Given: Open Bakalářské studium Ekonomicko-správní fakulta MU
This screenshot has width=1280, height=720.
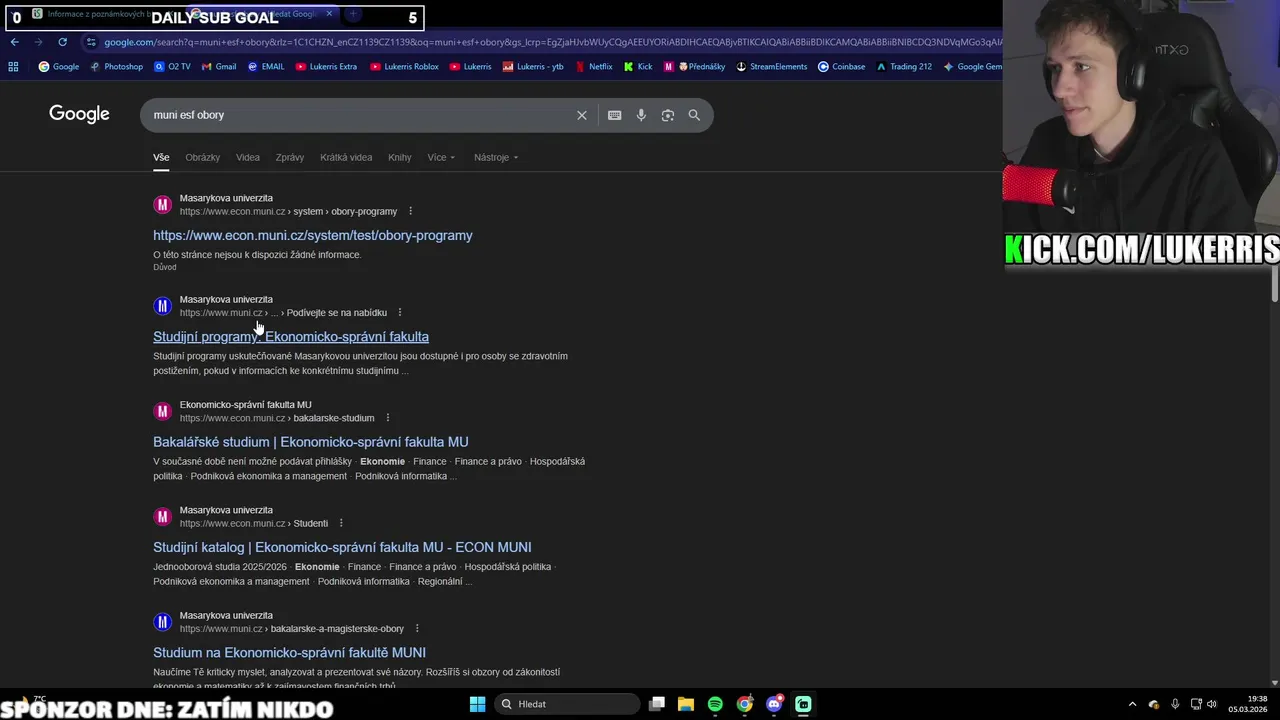Looking at the screenshot, I should (311, 442).
